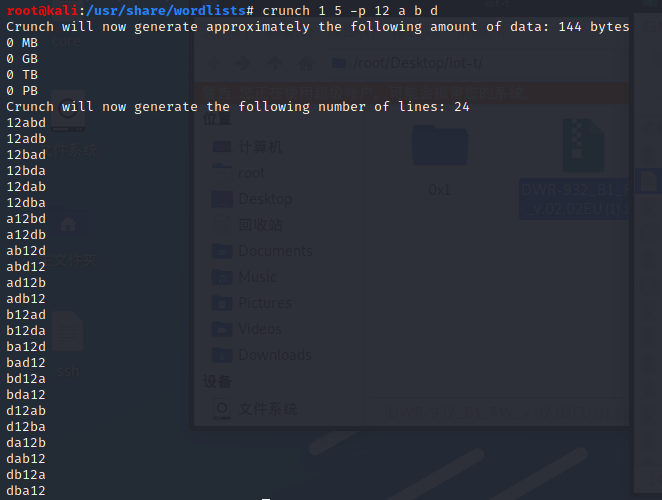
Task: Open 回收站 trash in the sidebar
Action: click(x=247, y=225)
